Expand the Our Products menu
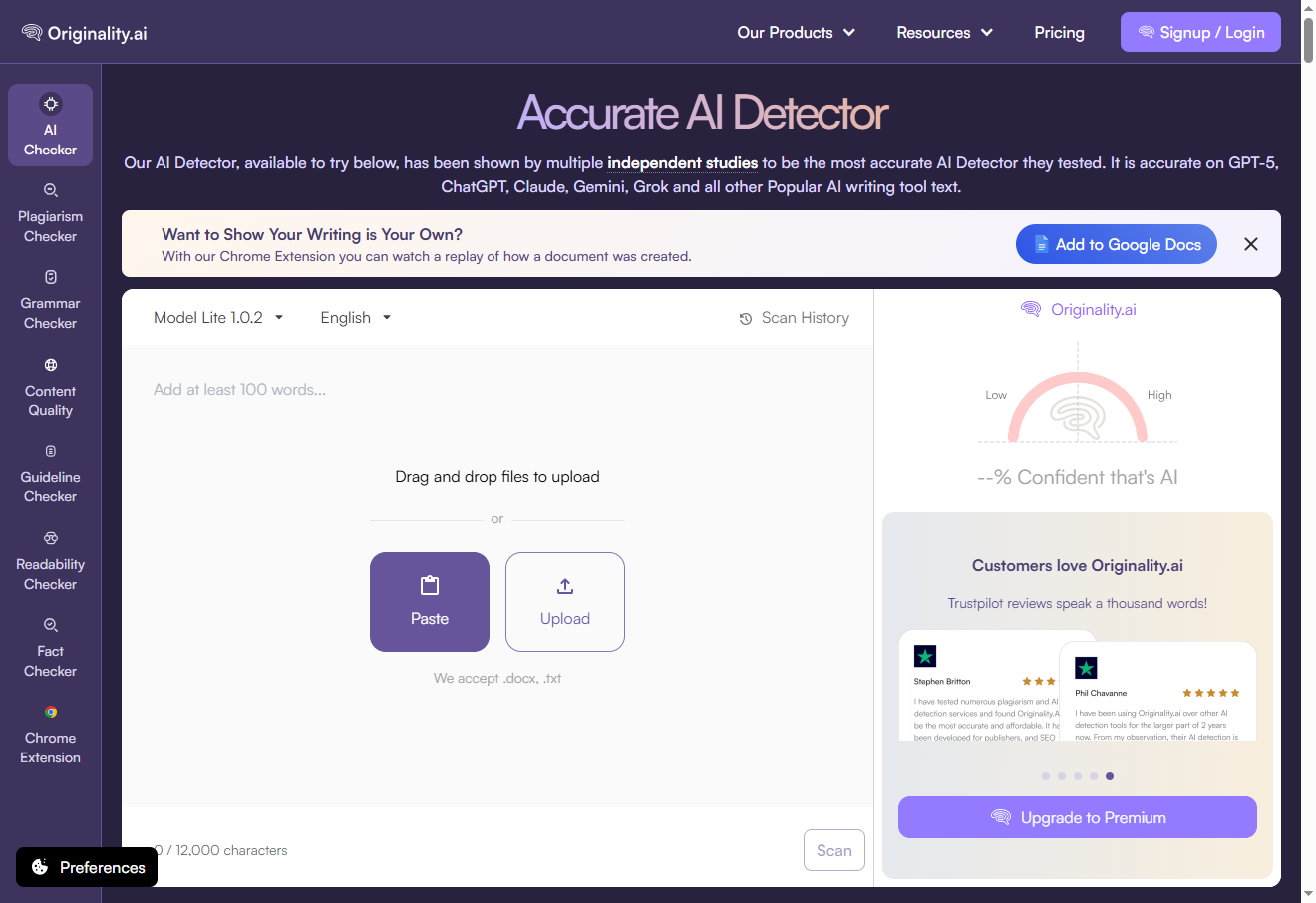 coord(796,33)
